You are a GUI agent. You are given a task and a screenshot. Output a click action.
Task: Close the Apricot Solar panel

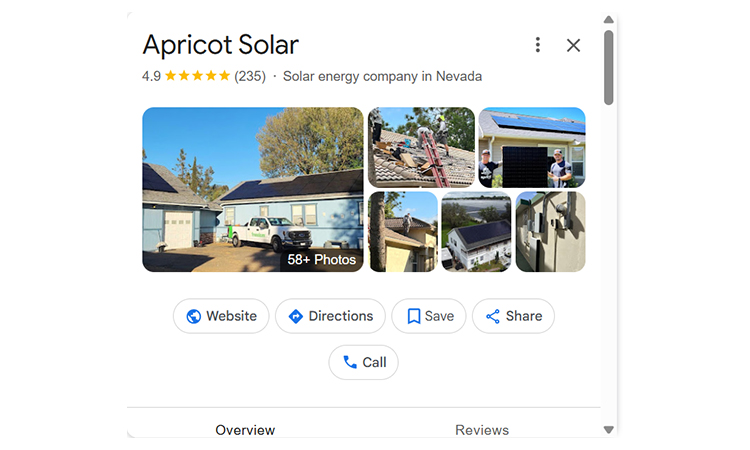[x=573, y=45]
